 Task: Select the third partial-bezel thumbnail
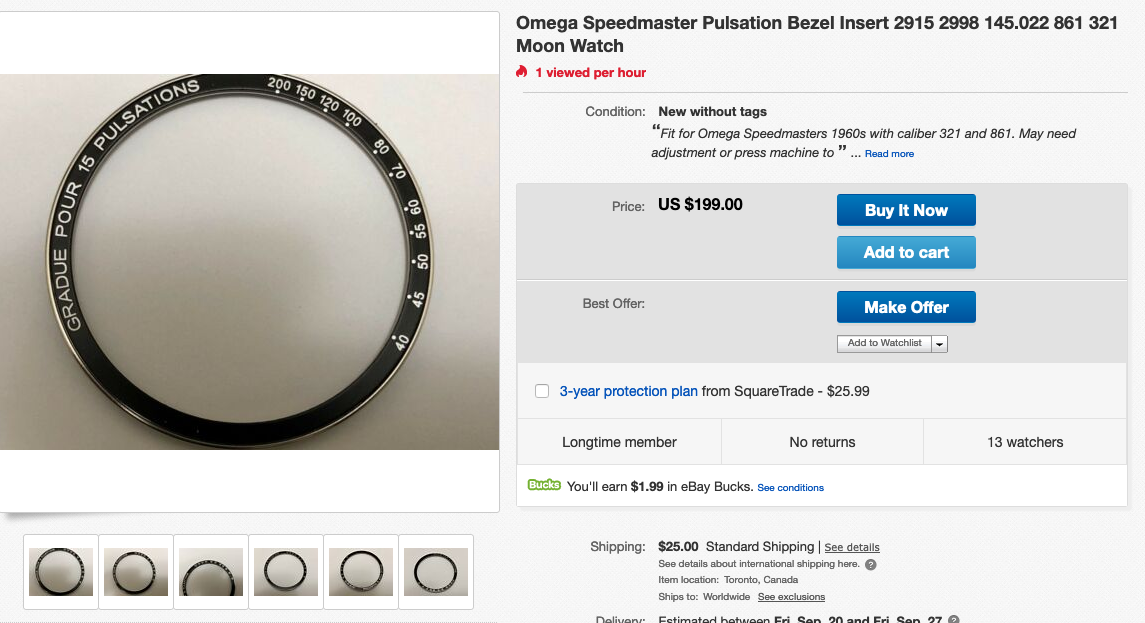tap(211, 572)
